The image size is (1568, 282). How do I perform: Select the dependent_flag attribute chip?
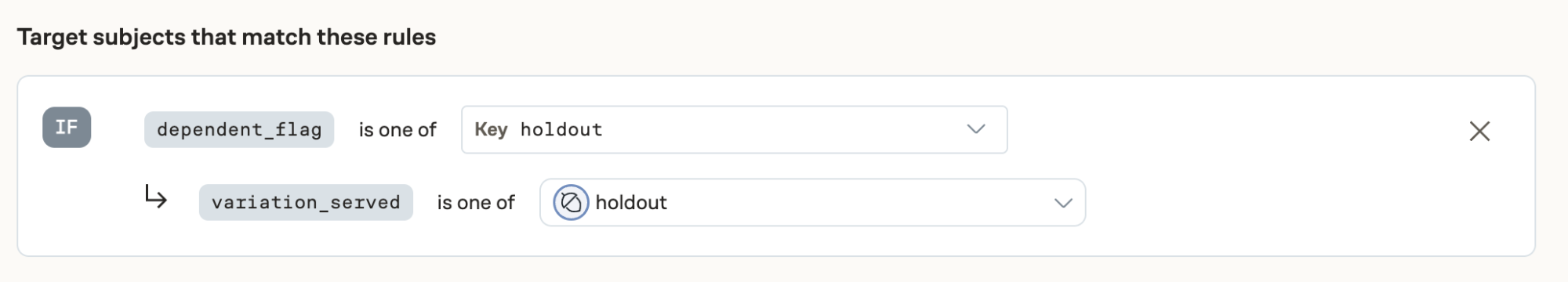click(x=239, y=130)
